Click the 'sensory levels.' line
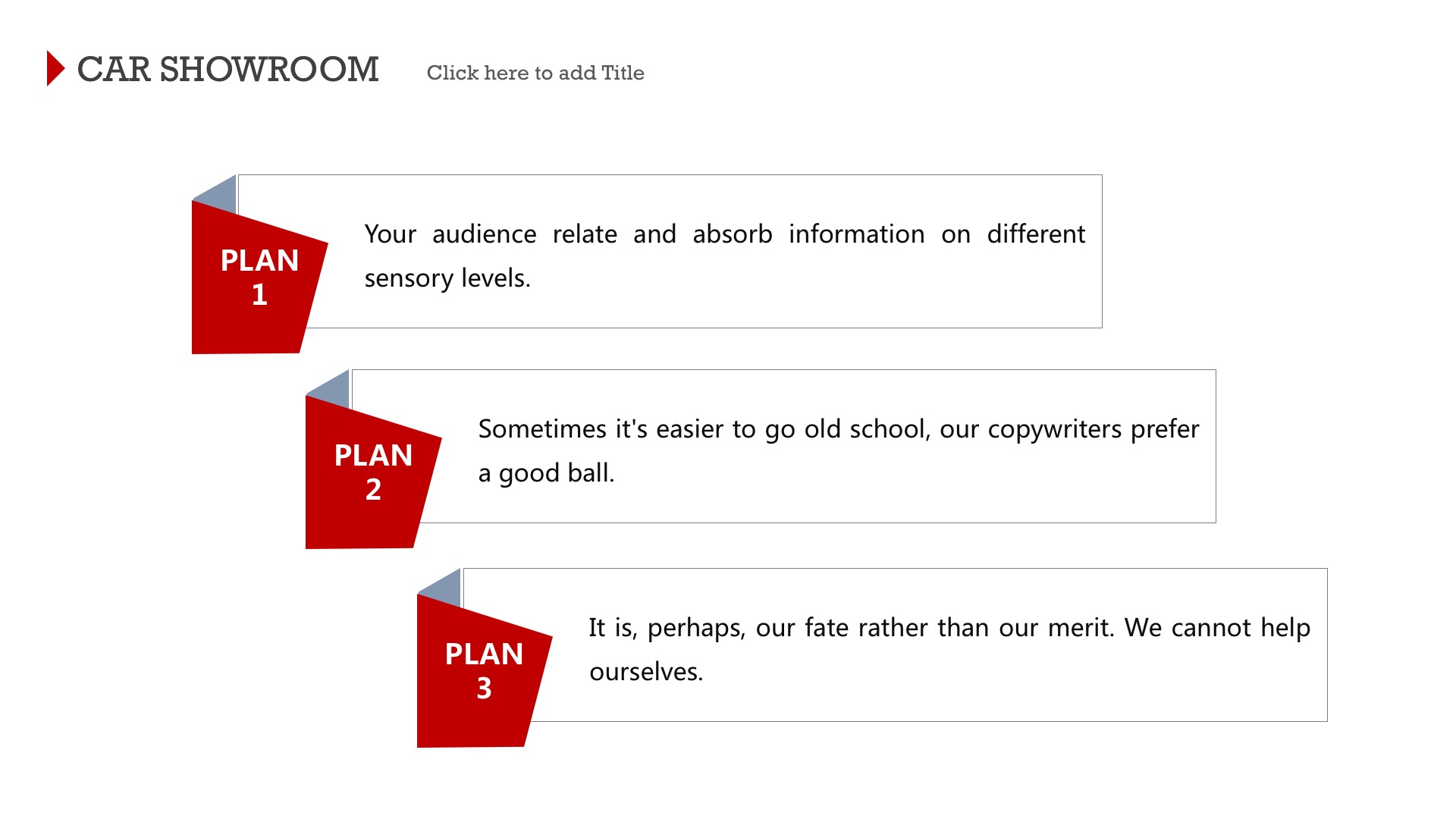Viewport: 1456px width, 819px height. click(447, 278)
